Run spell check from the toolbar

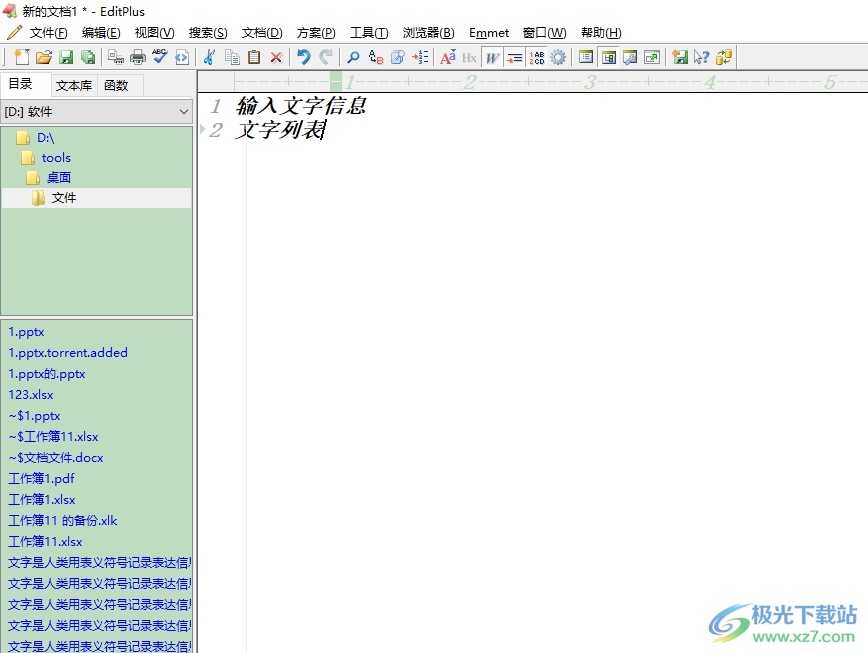coord(160,58)
